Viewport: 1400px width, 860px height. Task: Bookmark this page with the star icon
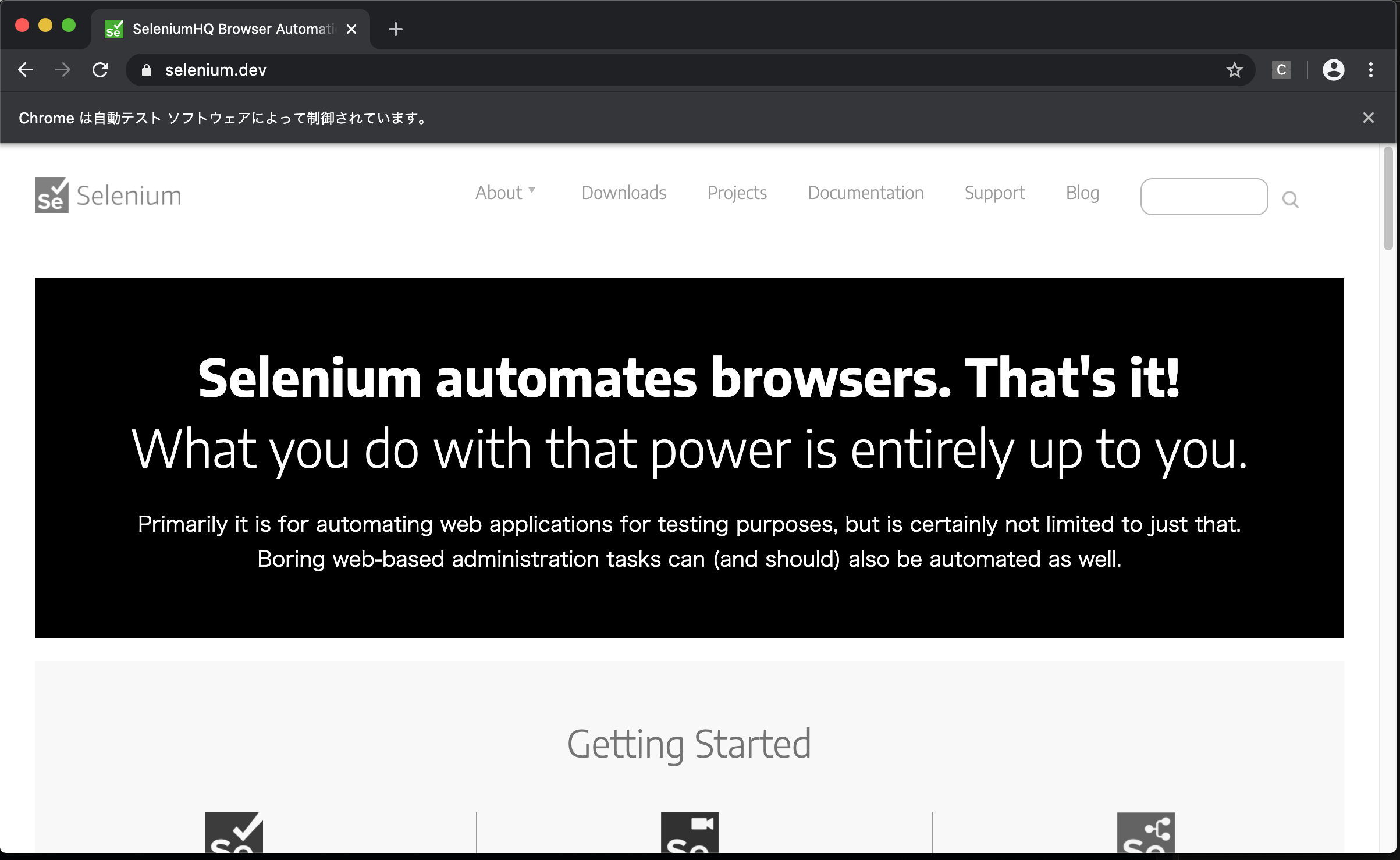coord(1234,70)
